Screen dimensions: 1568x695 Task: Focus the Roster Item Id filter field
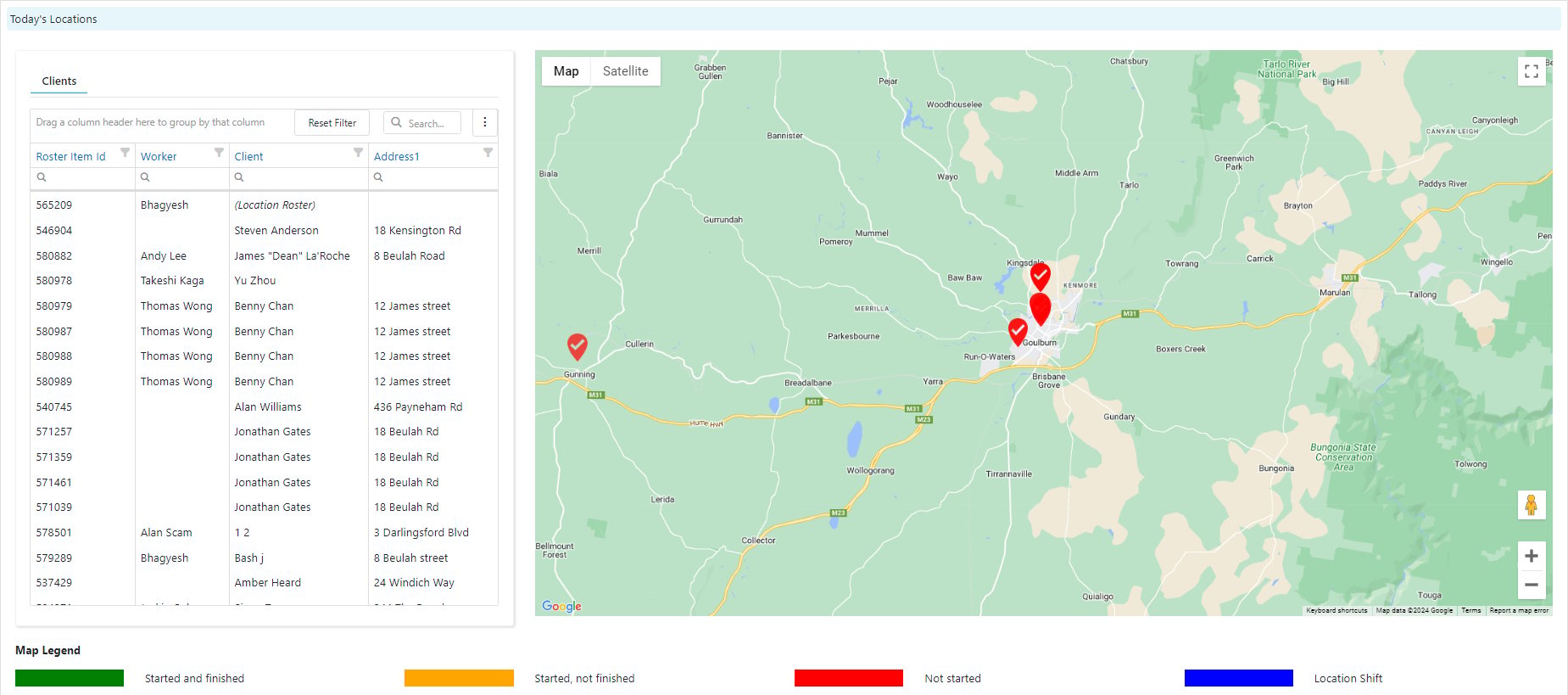[x=82, y=177]
